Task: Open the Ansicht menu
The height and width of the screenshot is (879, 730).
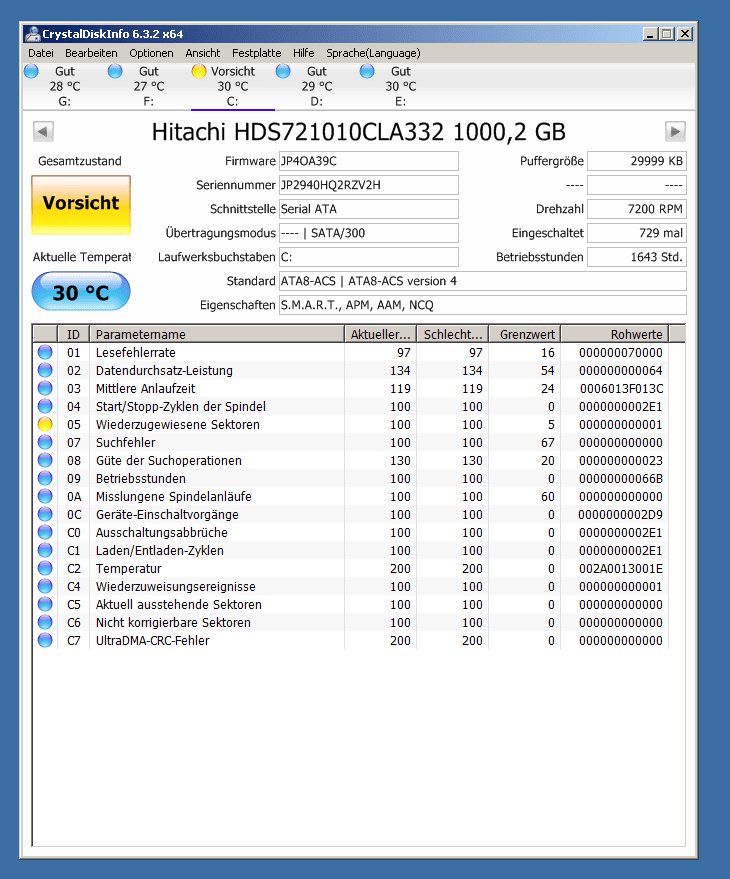Action: click(x=202, y=53)
